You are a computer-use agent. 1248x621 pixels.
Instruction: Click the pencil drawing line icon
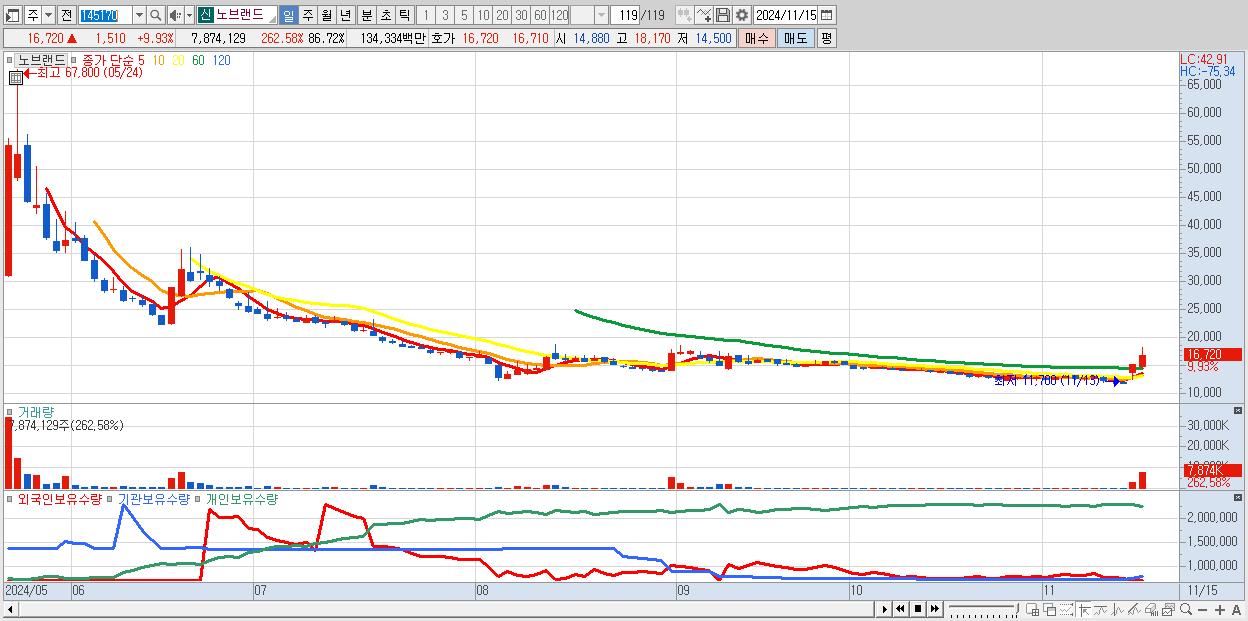coord(1134,610)
